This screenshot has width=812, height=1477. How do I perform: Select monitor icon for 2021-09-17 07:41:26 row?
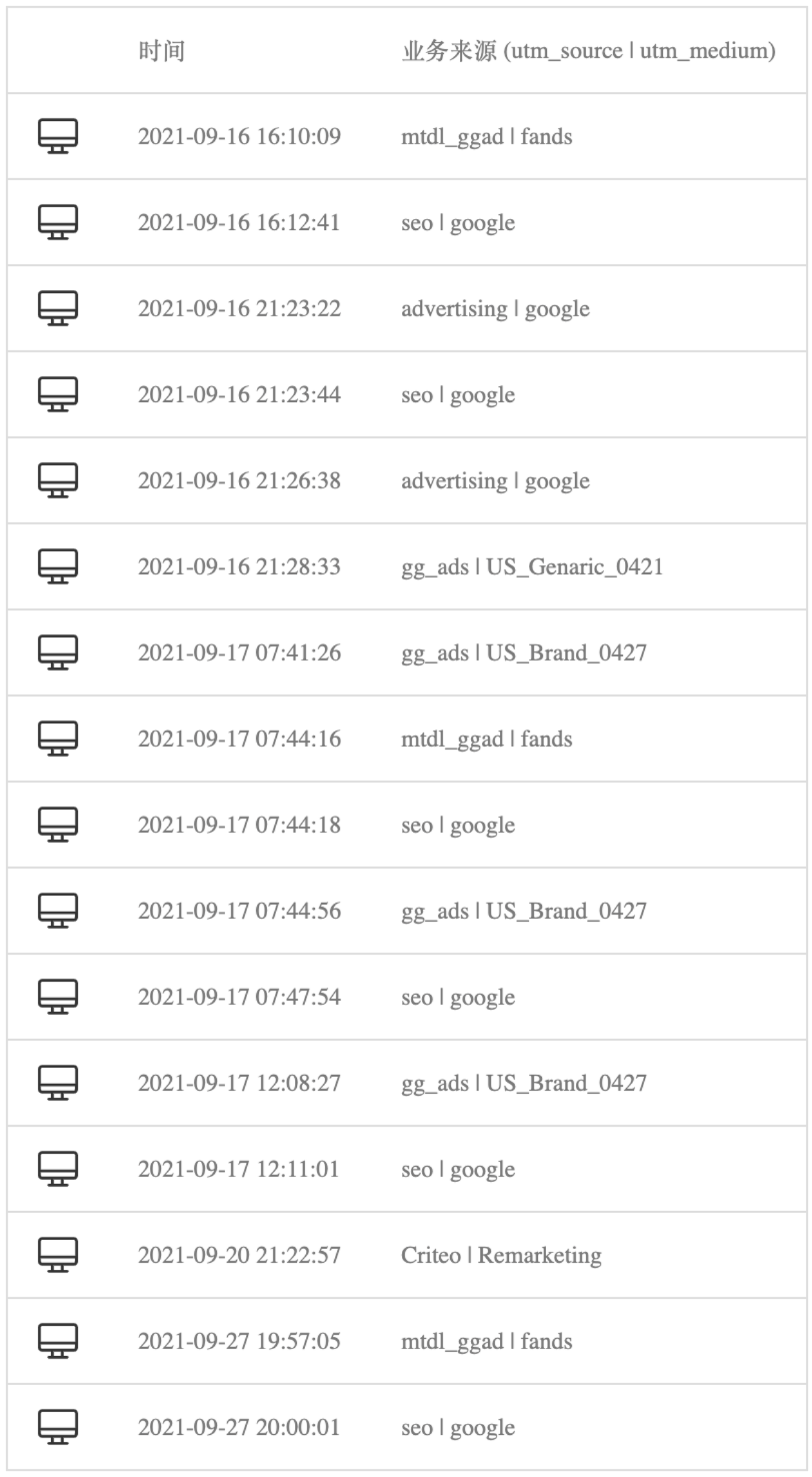click(58, 653)
